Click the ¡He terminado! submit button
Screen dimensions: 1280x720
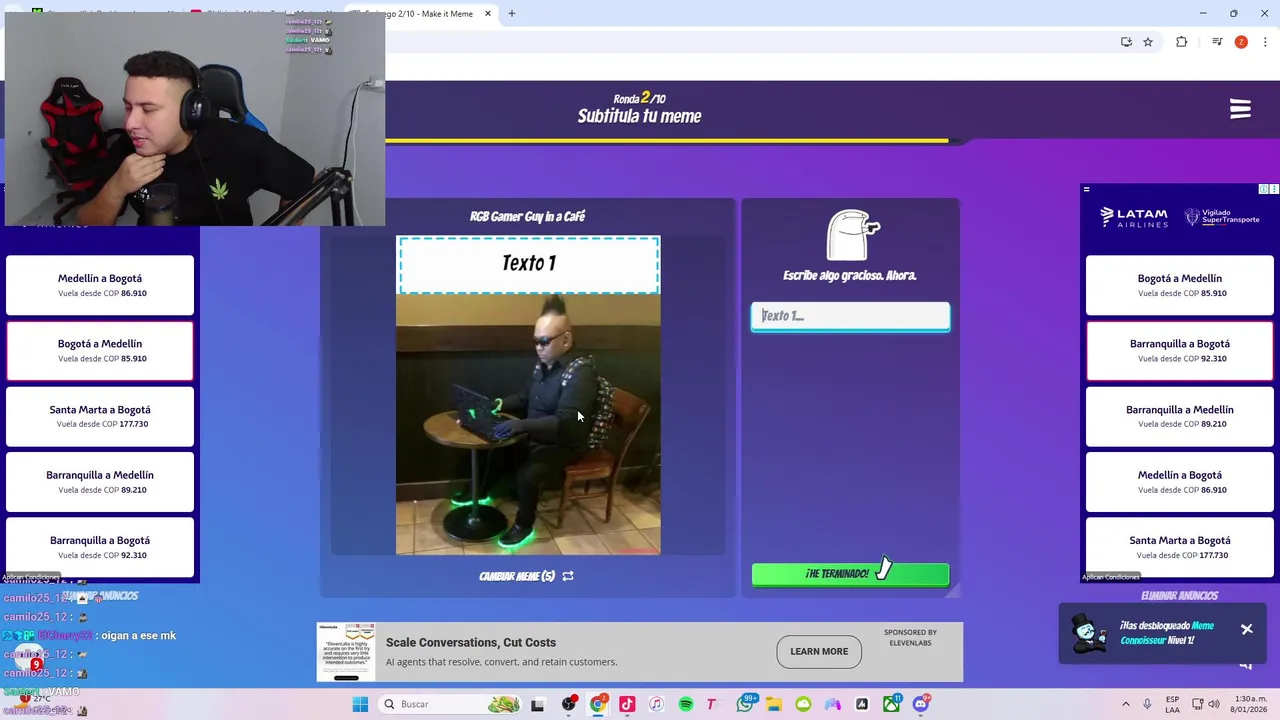pos(850,574)
